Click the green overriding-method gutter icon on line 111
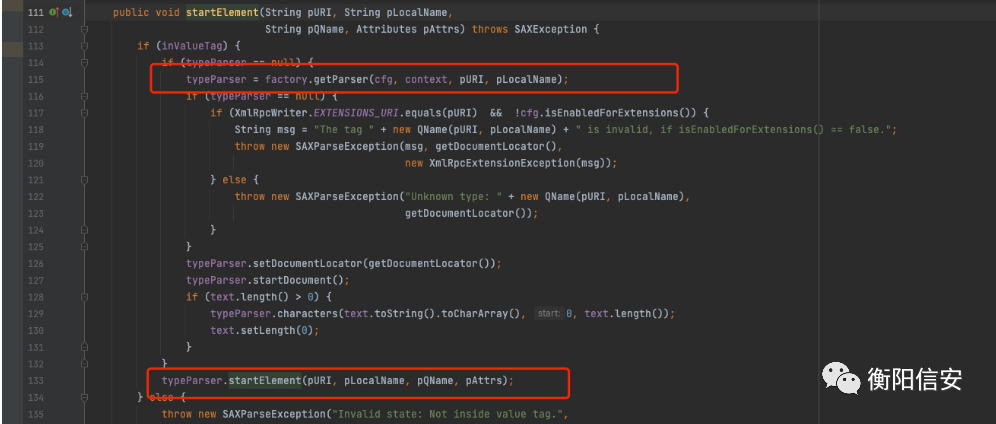996x424 pixels. [53, 13]
